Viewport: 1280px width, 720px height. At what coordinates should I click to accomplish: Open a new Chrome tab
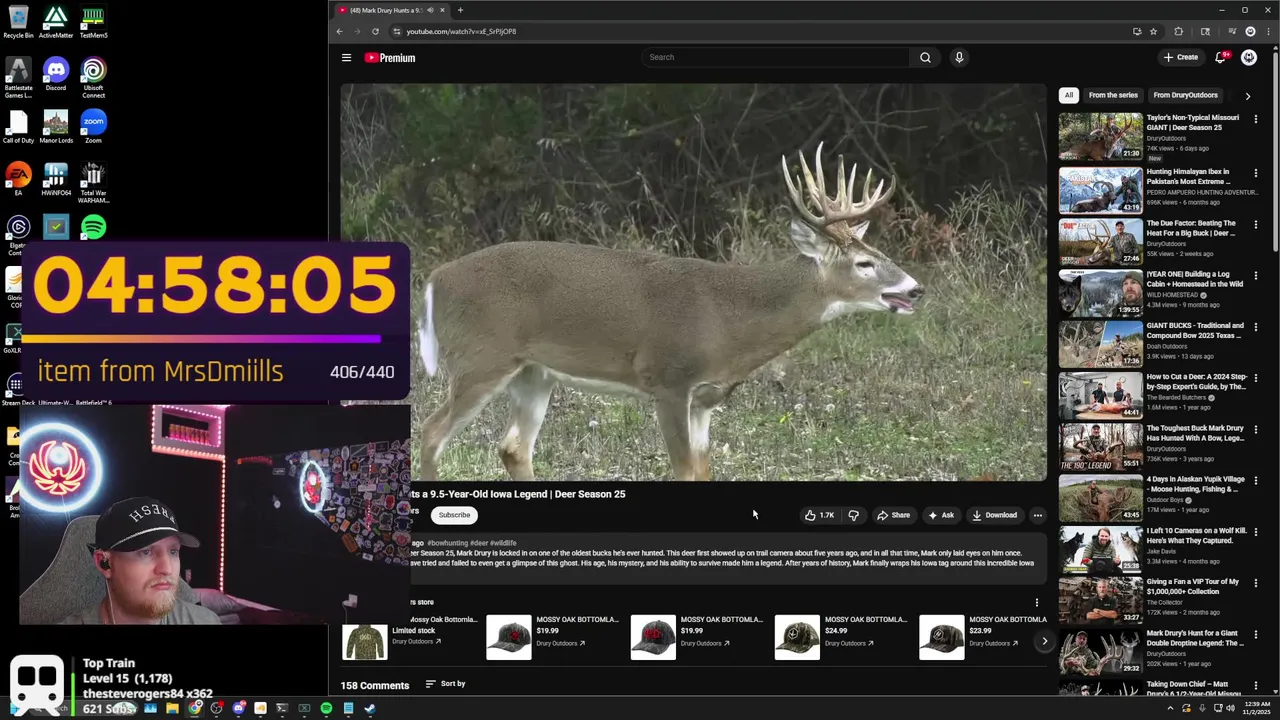coord(460,10)
